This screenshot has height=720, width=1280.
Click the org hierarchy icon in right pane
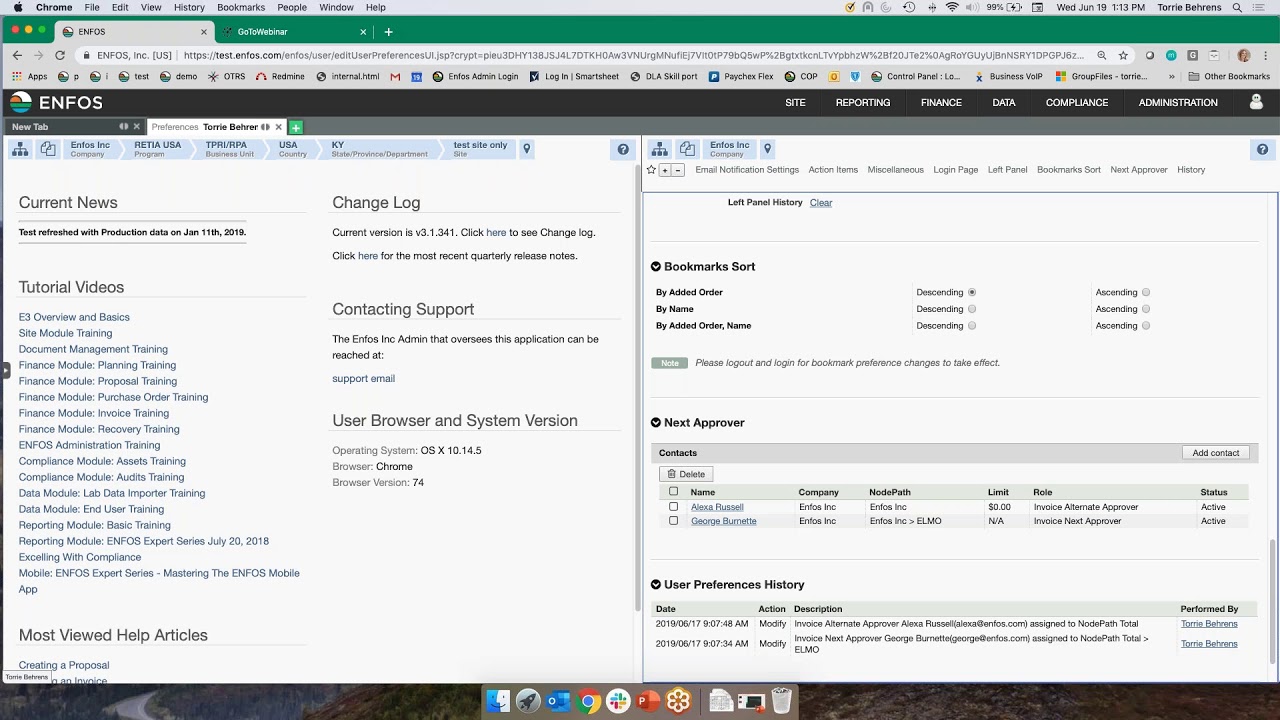(659, 149)
